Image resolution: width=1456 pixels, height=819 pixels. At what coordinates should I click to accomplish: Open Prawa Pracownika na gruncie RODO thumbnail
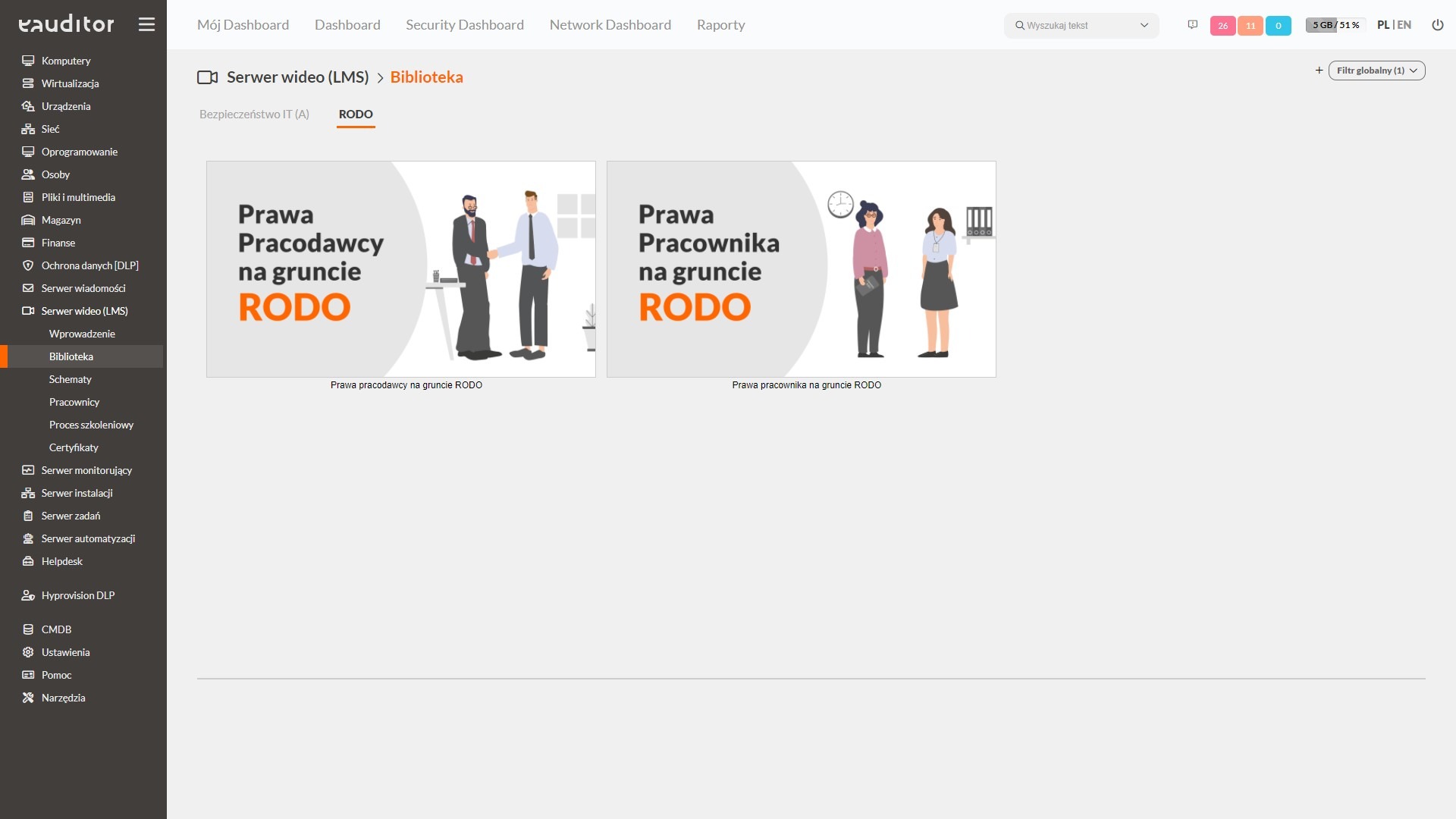coord(801,269)
